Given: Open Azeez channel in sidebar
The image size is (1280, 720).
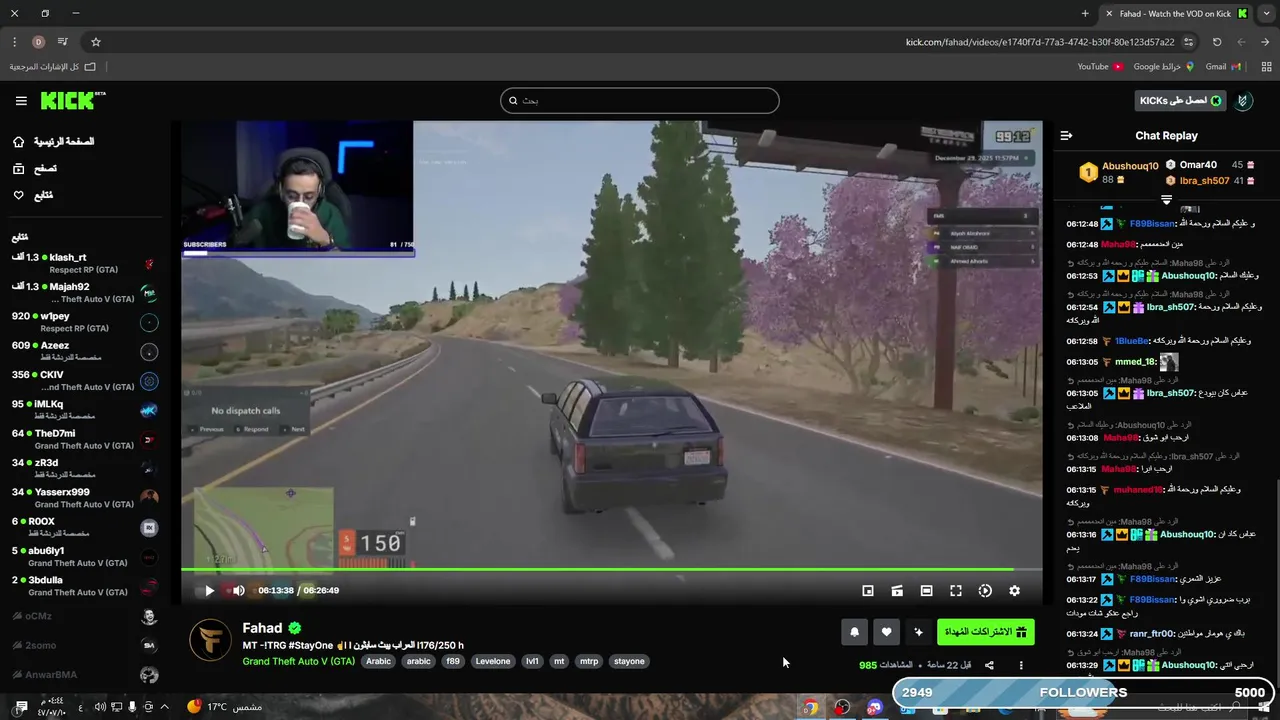Looking at the screenshot, I should pyautogui.click(x=84, y=352).
